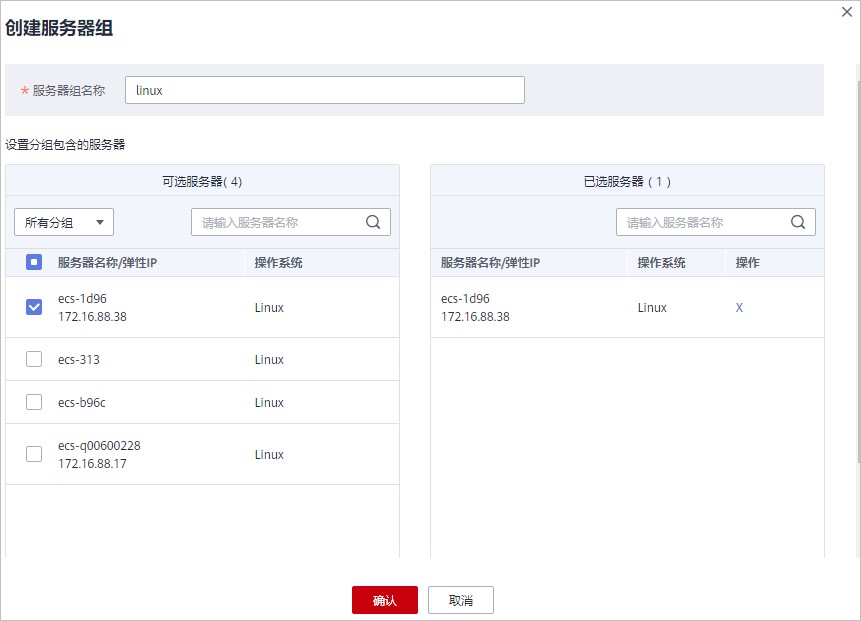
Task: Click the available servers search input box
Action: click(x=278, y=222)
